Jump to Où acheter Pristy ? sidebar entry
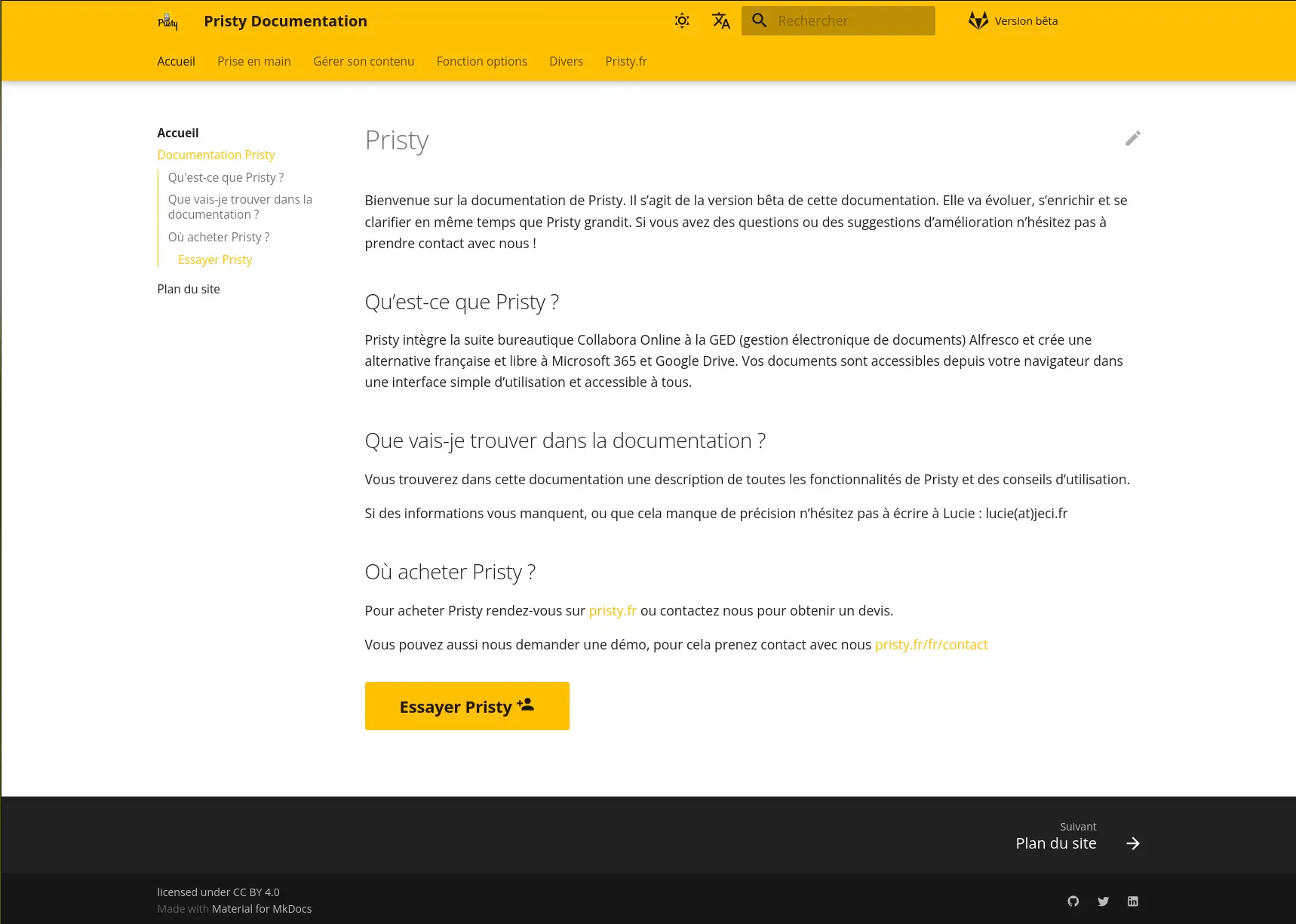 coord(219,237)
